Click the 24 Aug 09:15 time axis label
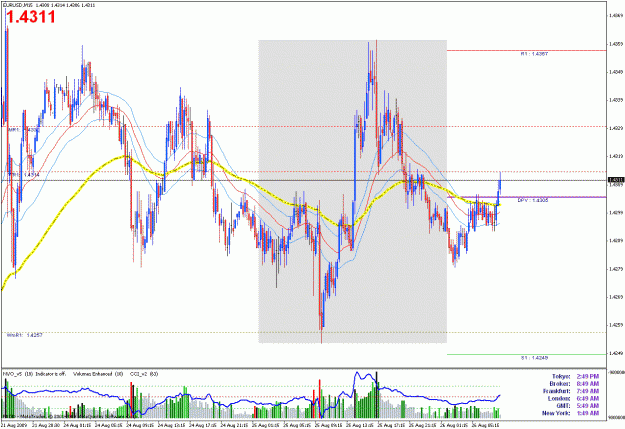The width and height of the screenshot is (625, 429). coord(141,425)
